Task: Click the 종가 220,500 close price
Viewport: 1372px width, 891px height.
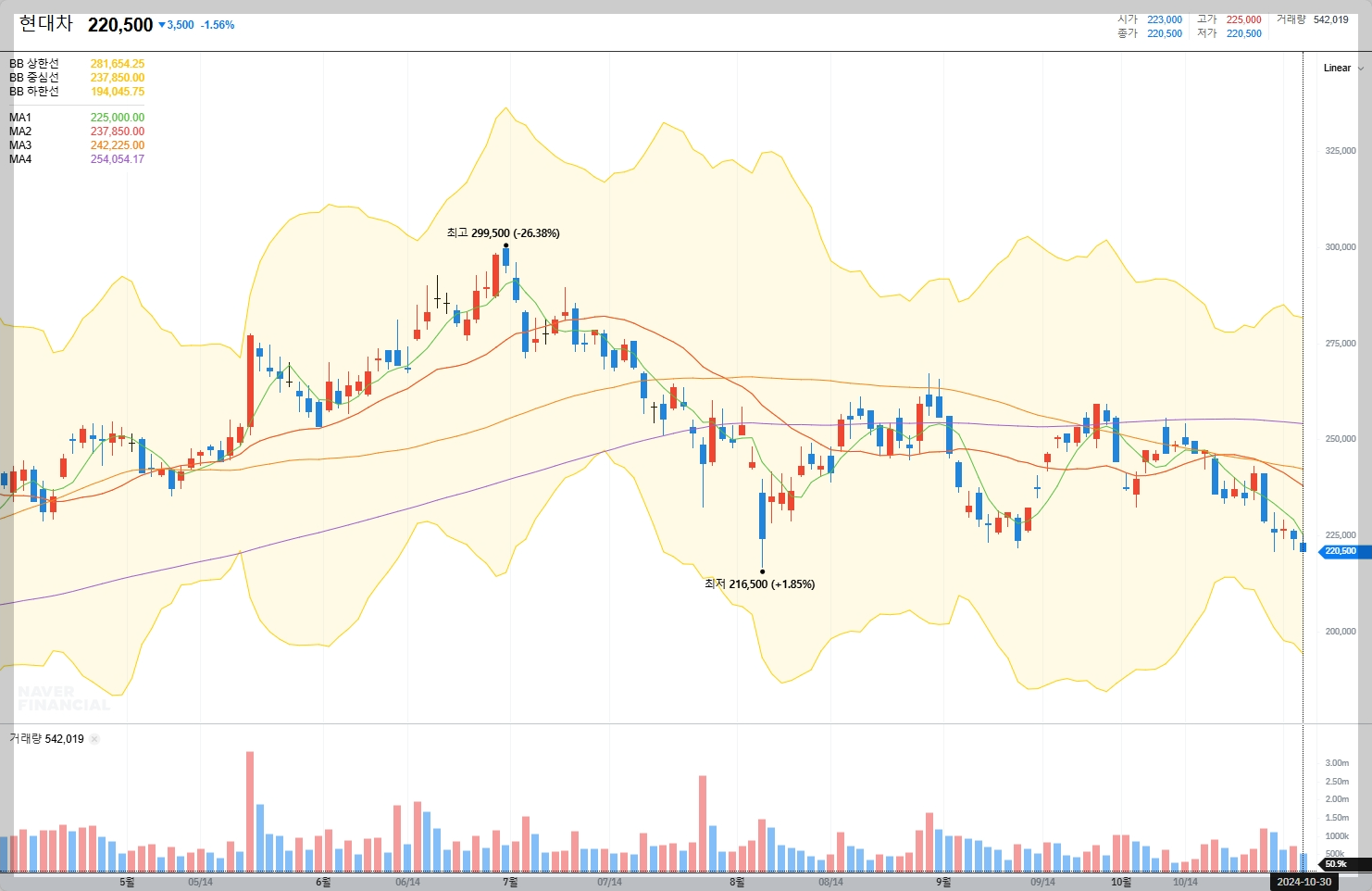Action: pos(1150,33)
